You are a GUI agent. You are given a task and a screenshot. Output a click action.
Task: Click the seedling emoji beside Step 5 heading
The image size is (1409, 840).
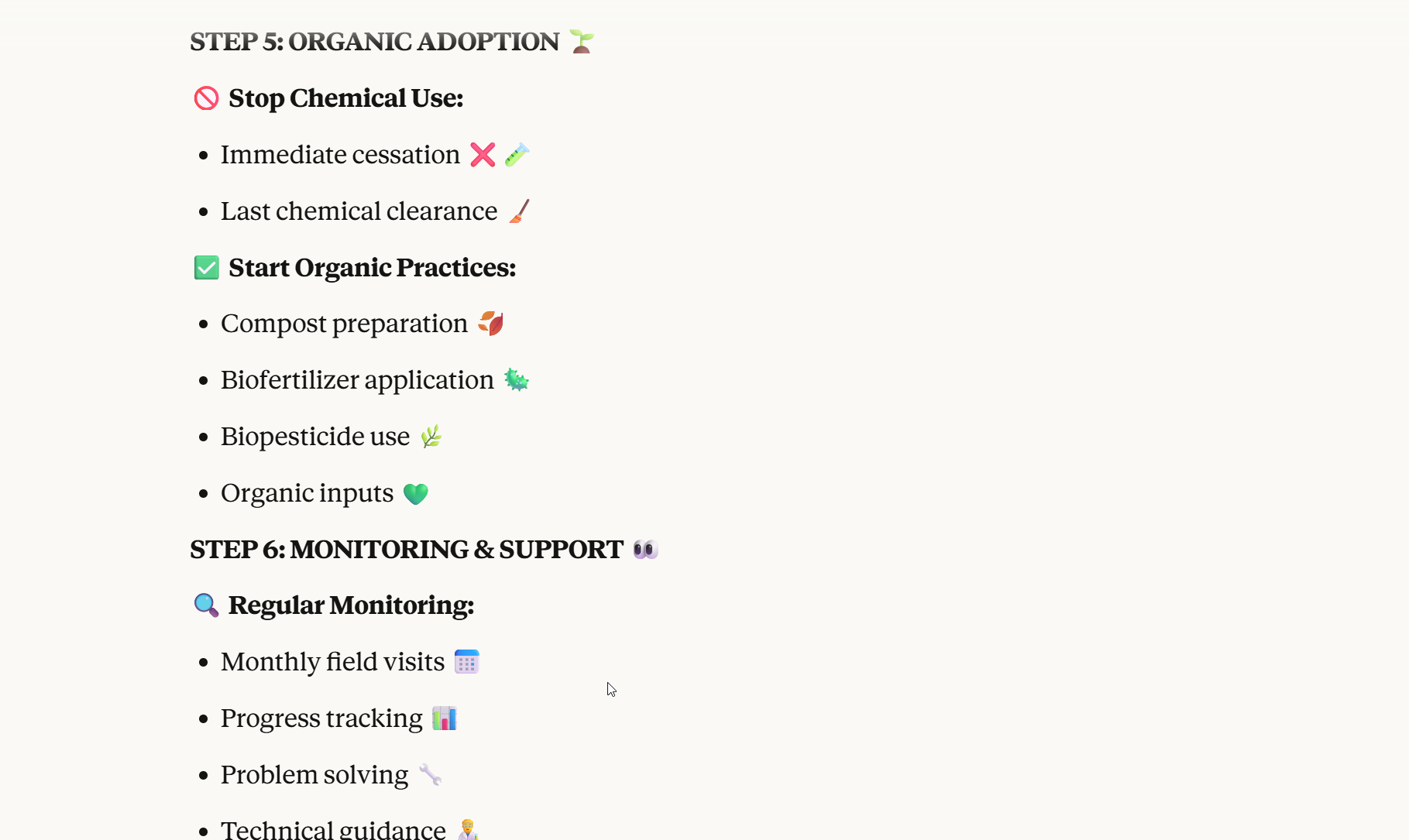[x=581, y=41]
